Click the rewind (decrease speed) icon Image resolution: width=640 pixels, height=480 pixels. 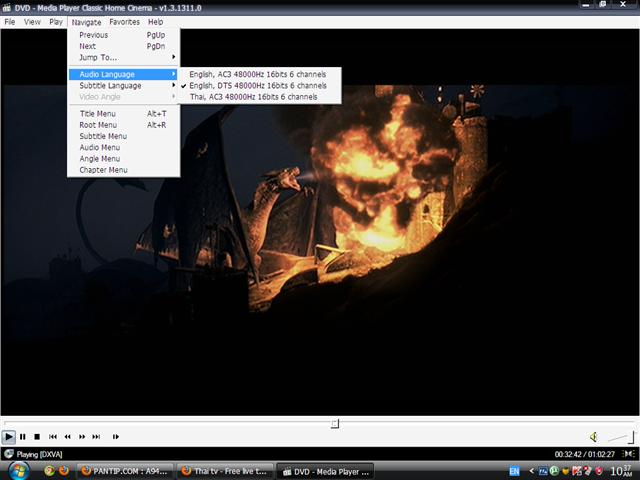67,437
